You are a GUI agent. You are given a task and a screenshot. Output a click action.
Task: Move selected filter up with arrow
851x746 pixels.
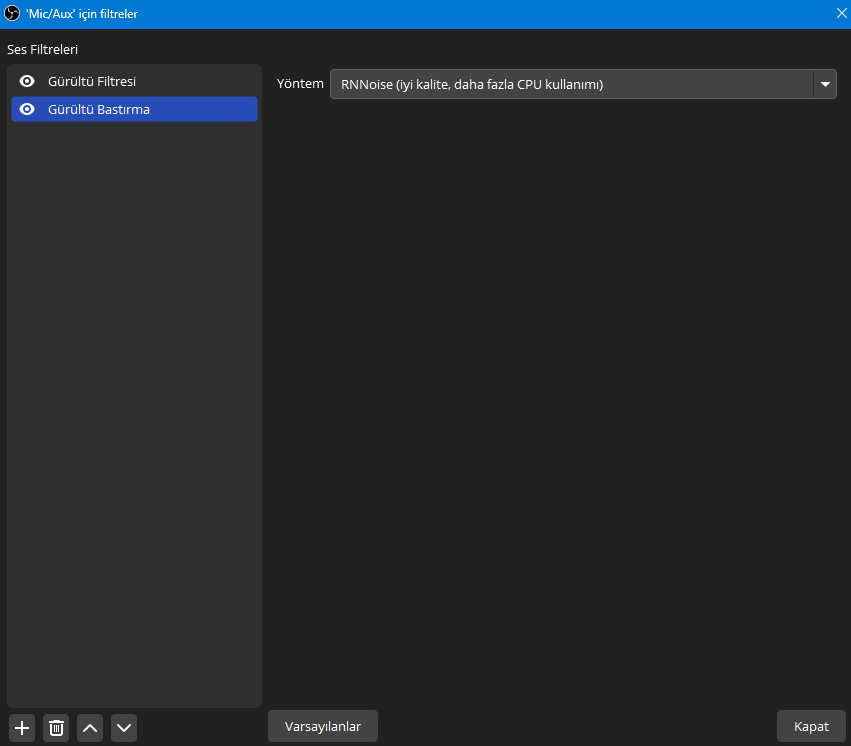(x=90, y=728)
